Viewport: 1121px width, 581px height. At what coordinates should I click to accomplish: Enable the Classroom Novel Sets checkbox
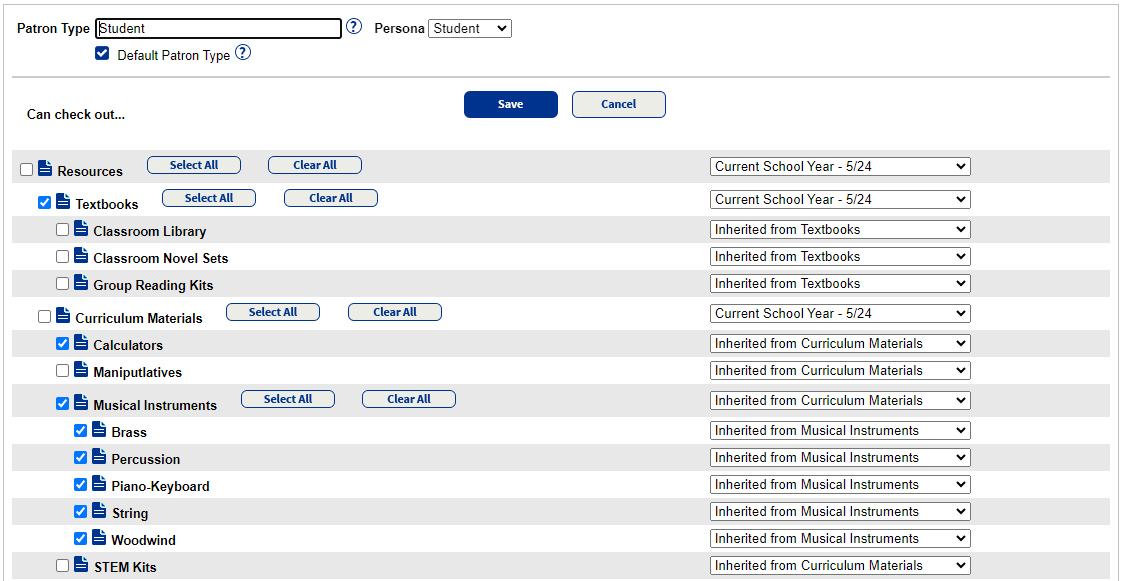(x=63, y=257)
